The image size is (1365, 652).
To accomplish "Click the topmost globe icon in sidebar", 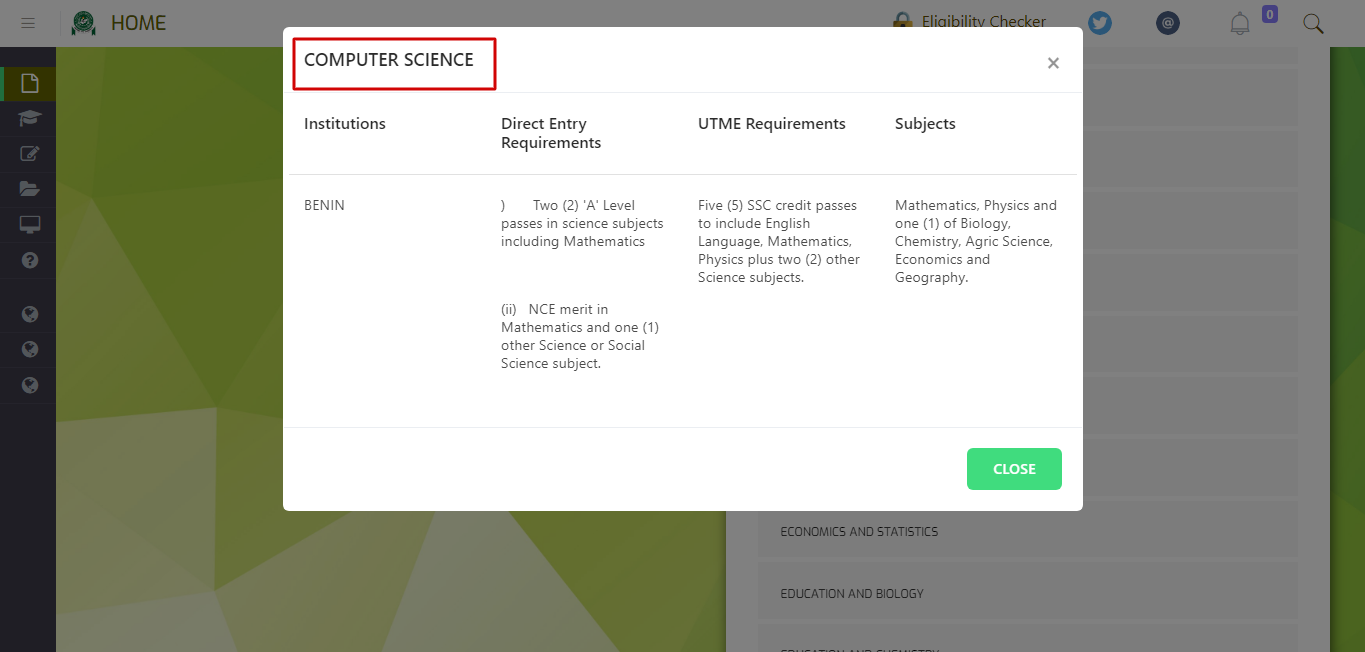I will tap(28, 313).
